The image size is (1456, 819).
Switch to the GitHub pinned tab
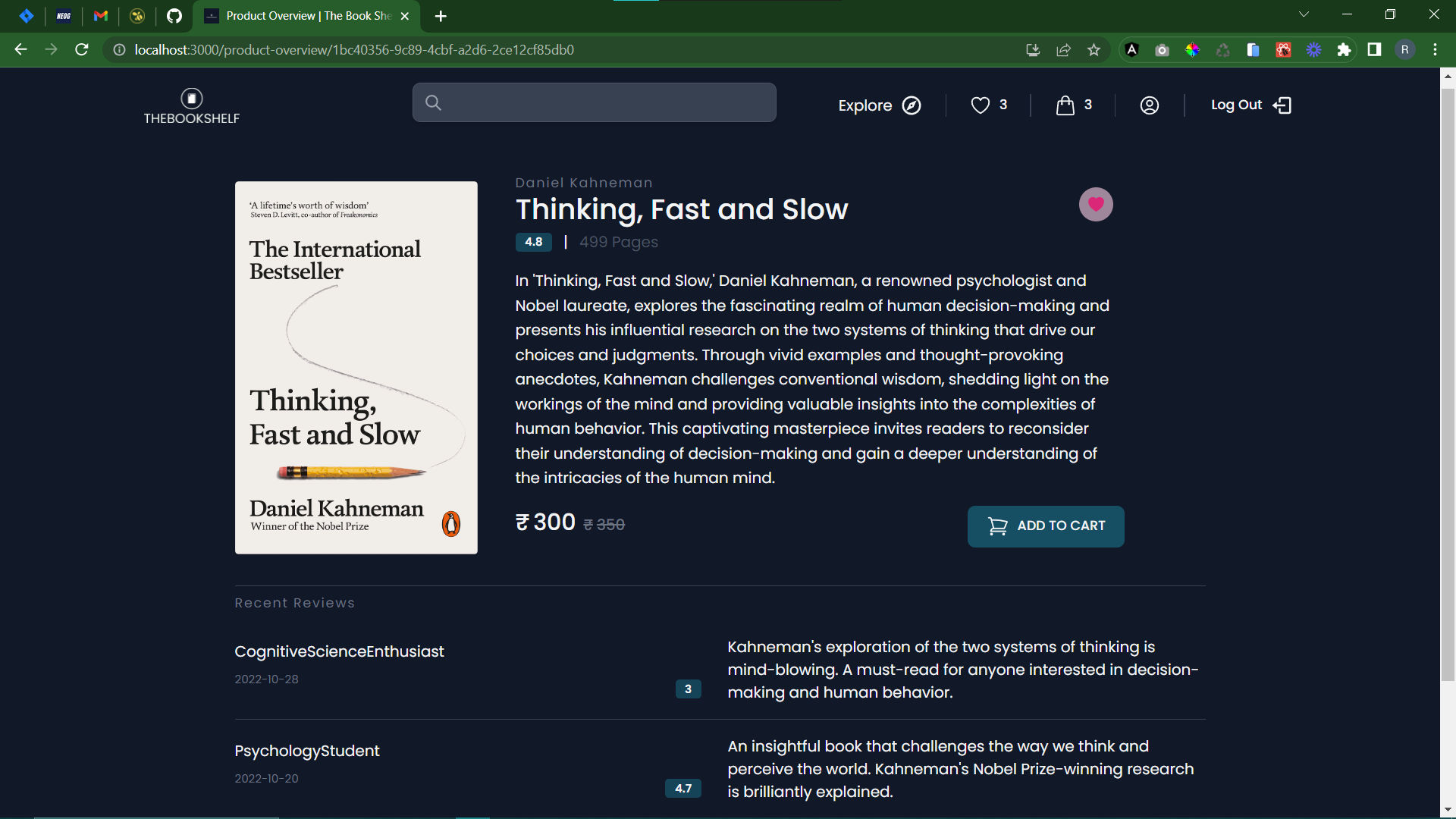[174, 16]
